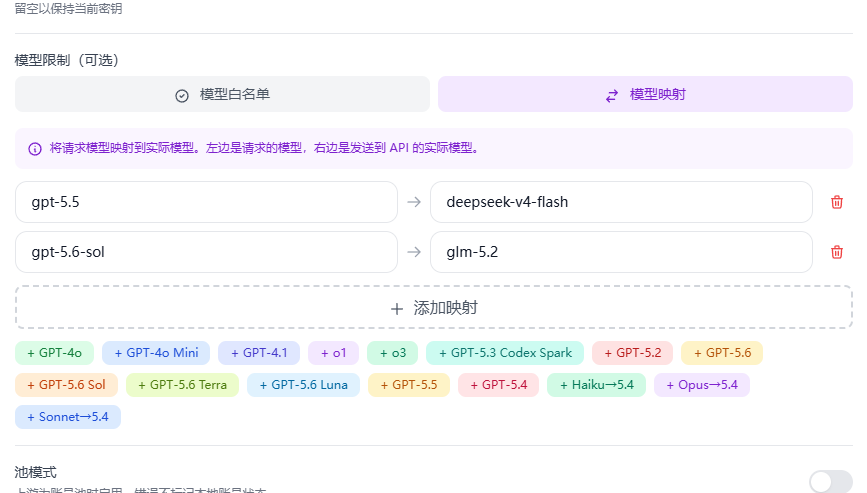The image size is (867, 493).
Task: Add the GPT-5.6 Luna preset
Action: (304, 385)
